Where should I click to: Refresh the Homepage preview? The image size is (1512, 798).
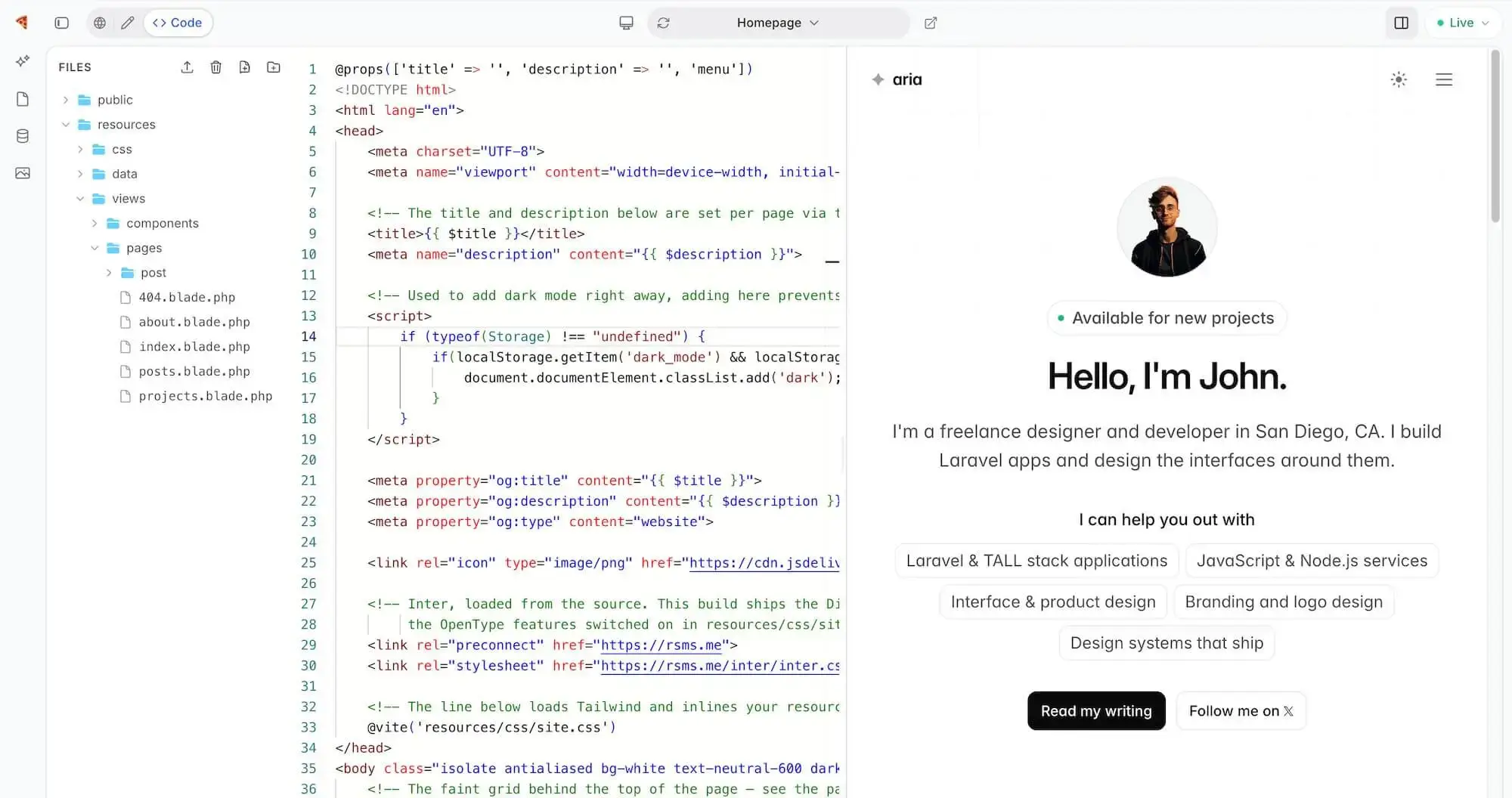664,23
